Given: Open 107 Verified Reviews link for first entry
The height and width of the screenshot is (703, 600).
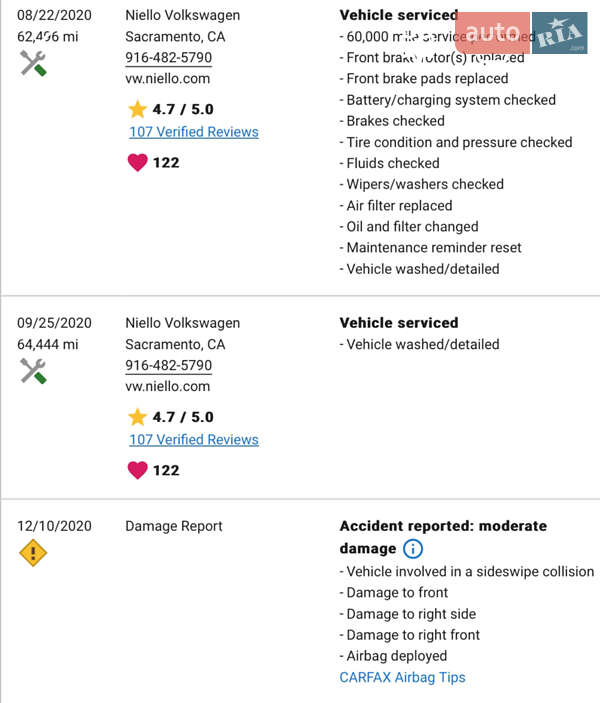Looking at the screenshot, I should (193, 132).
